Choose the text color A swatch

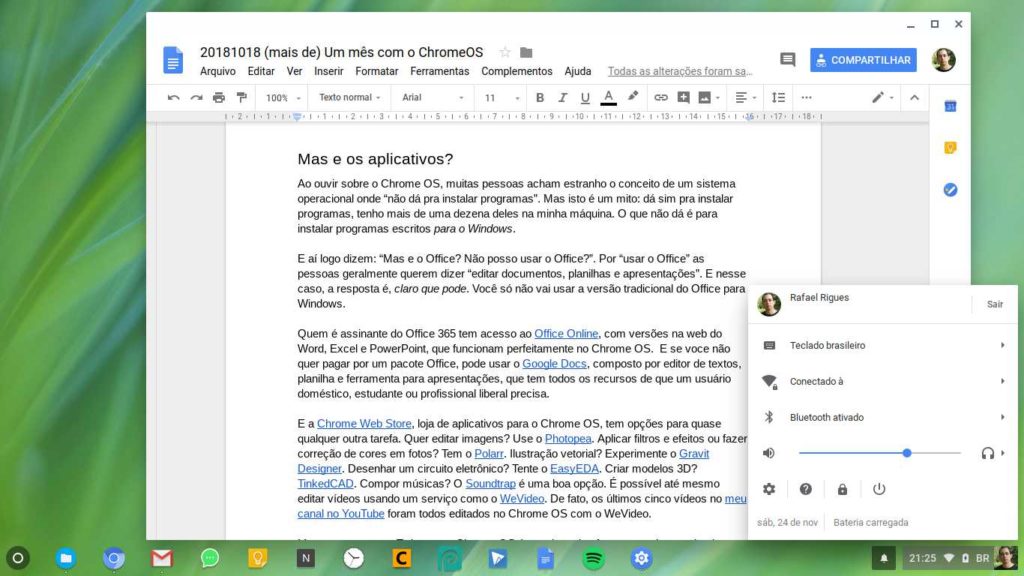608,98
